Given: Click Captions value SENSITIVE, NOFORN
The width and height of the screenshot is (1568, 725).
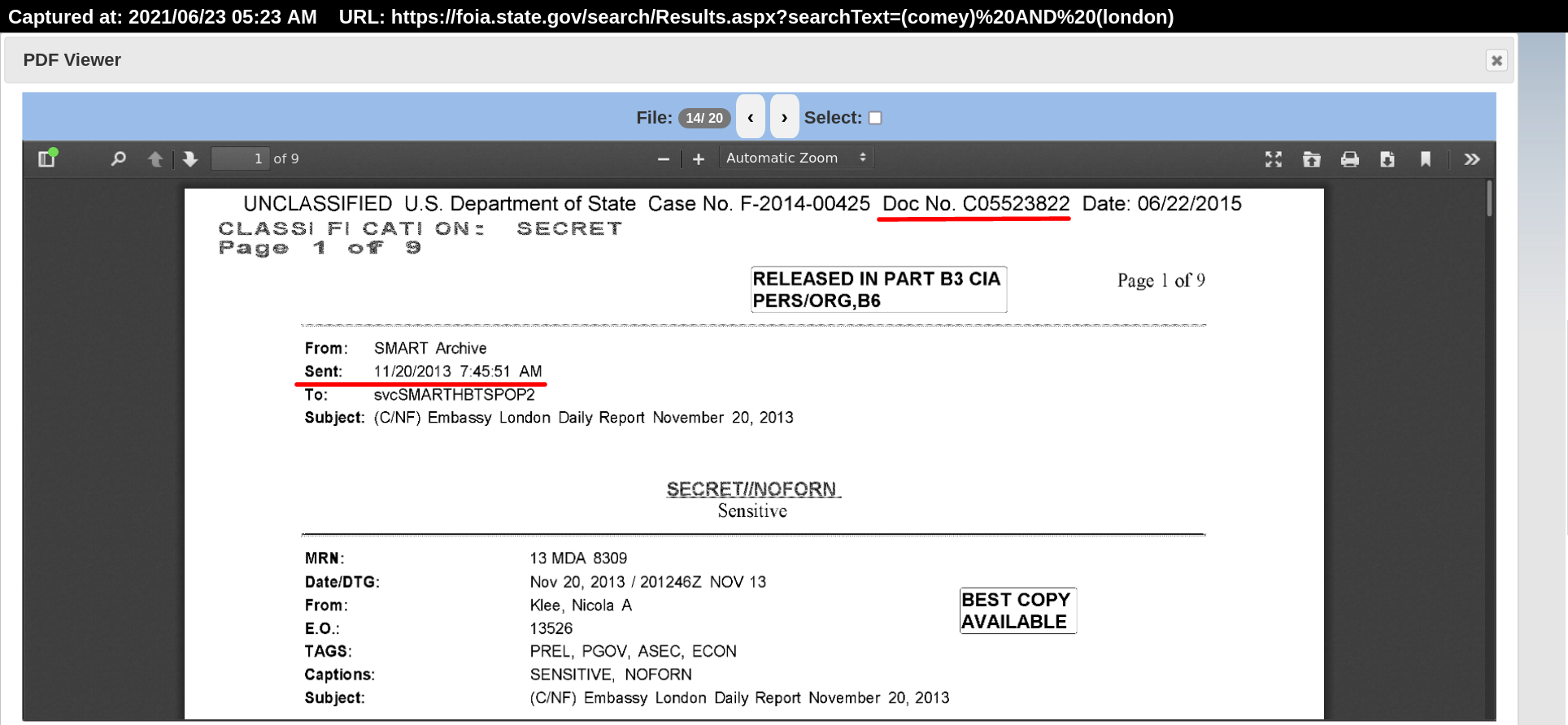Looking at the screenshot, I should [x=611, y=675].
